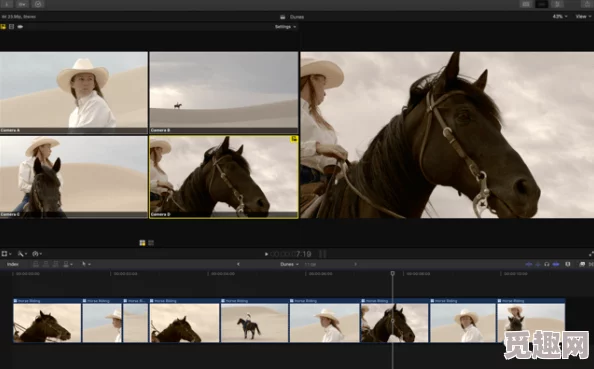Screen dimensions: 594x369
Task: Click the play button beside timecode
Action: [x=266, y=254]
